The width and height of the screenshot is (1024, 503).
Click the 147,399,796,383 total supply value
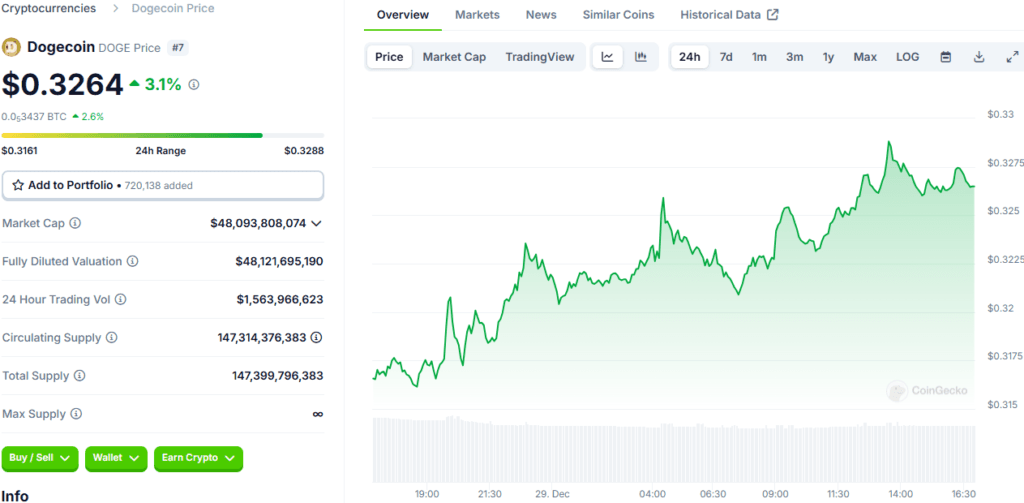[278, 376]
